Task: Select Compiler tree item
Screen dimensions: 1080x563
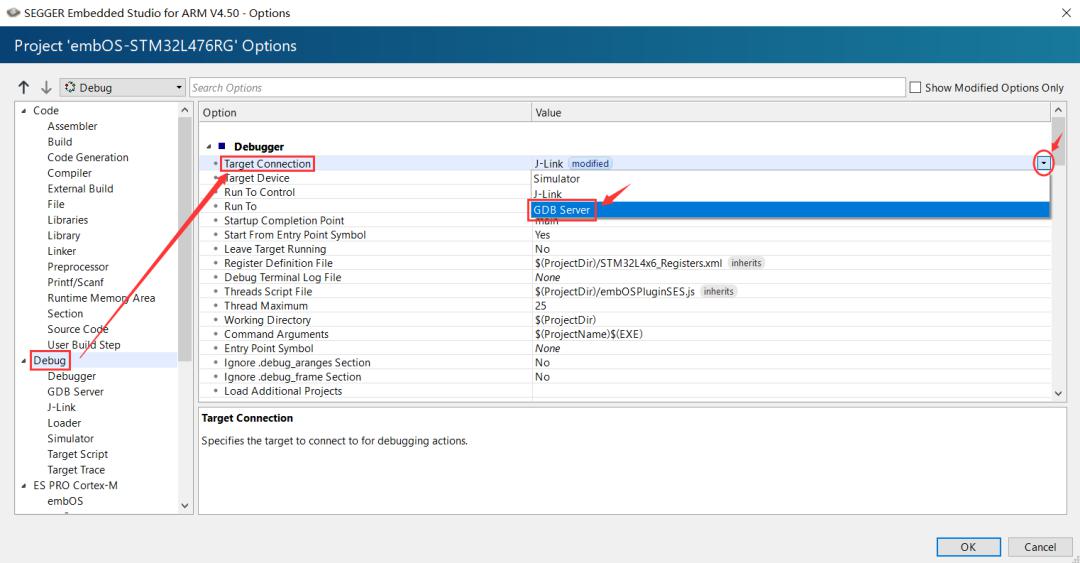Action: 69,173
